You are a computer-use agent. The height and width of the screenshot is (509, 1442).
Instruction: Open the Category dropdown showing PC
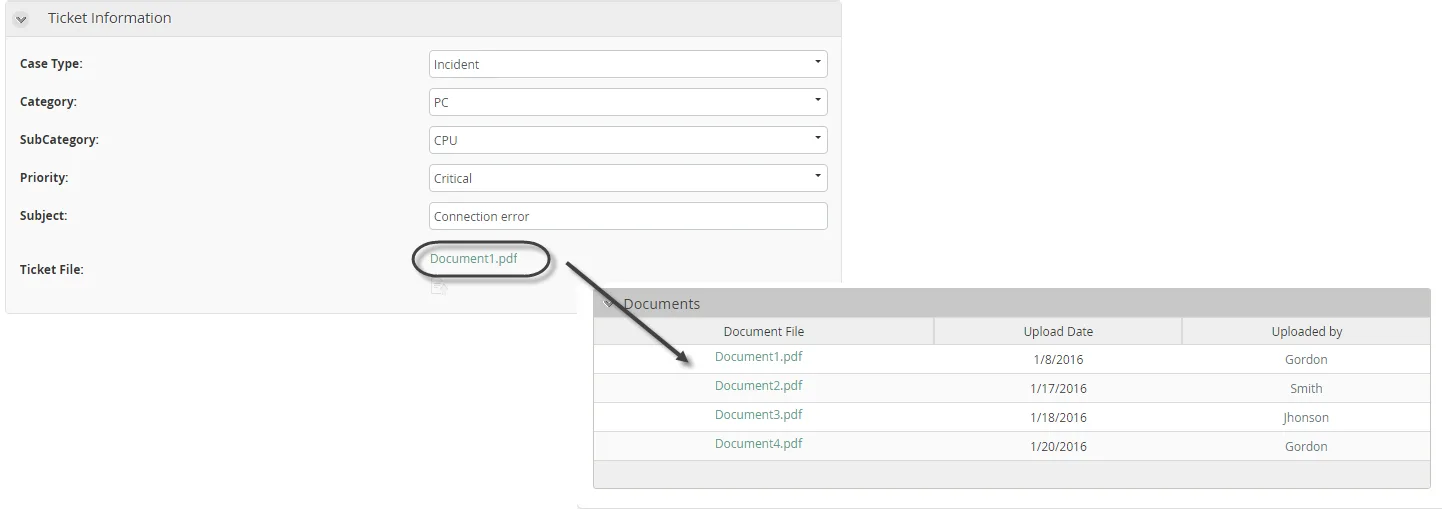point(628,102)
